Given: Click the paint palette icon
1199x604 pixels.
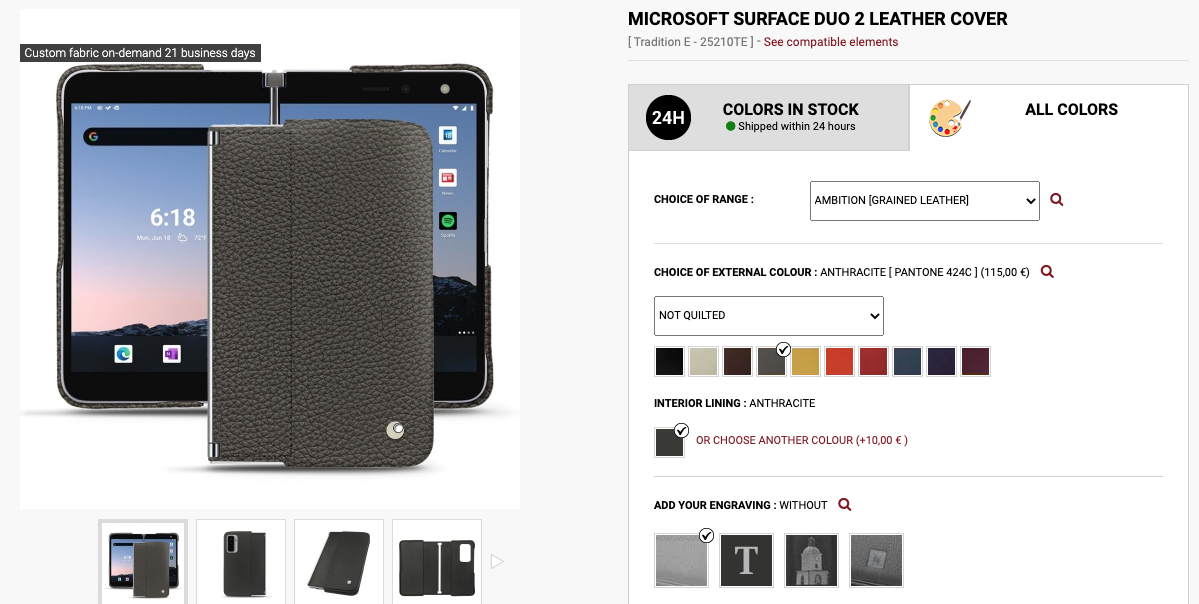Looking at the screenshot, I should click(949, 118).
